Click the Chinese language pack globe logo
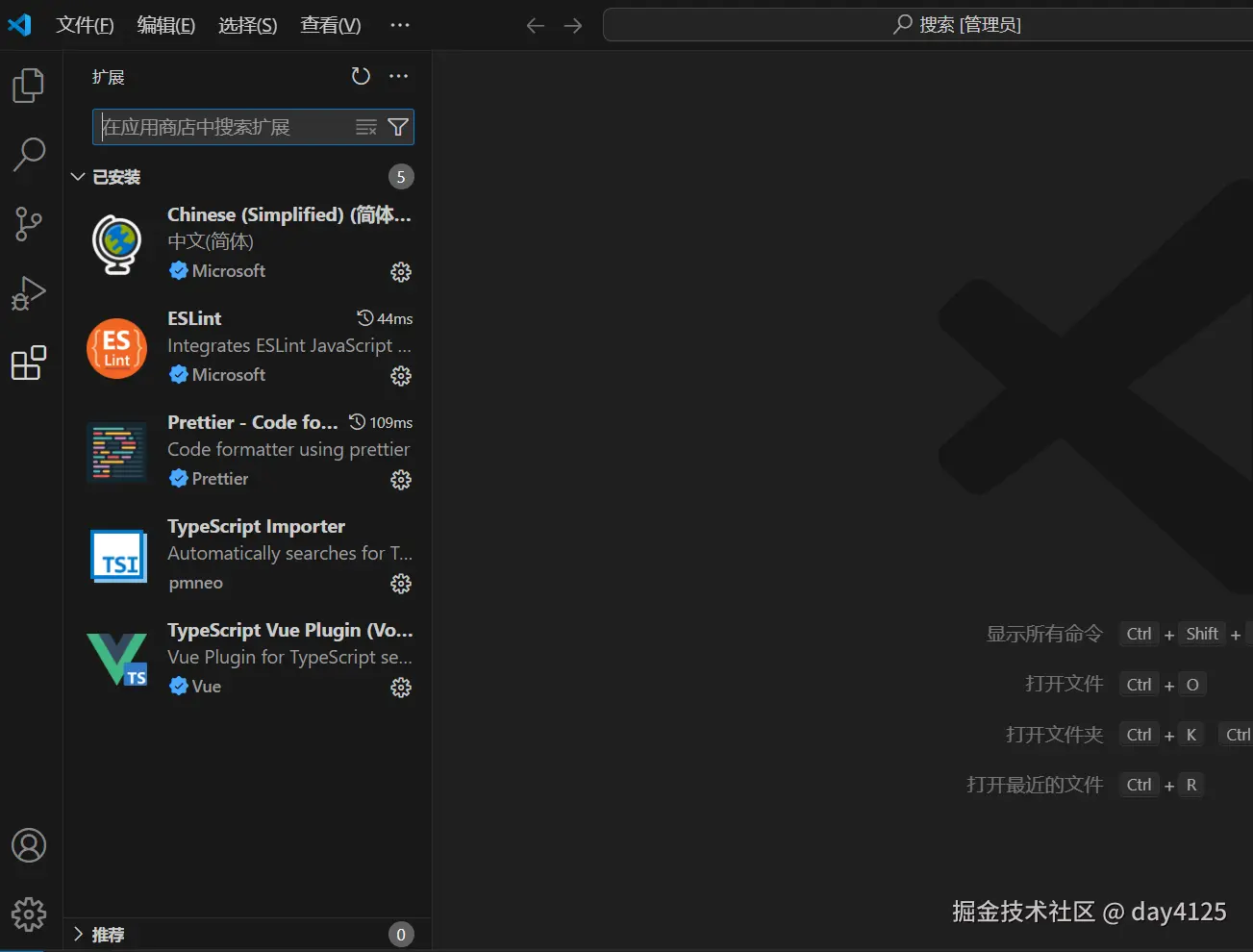 tap(117, 244)
